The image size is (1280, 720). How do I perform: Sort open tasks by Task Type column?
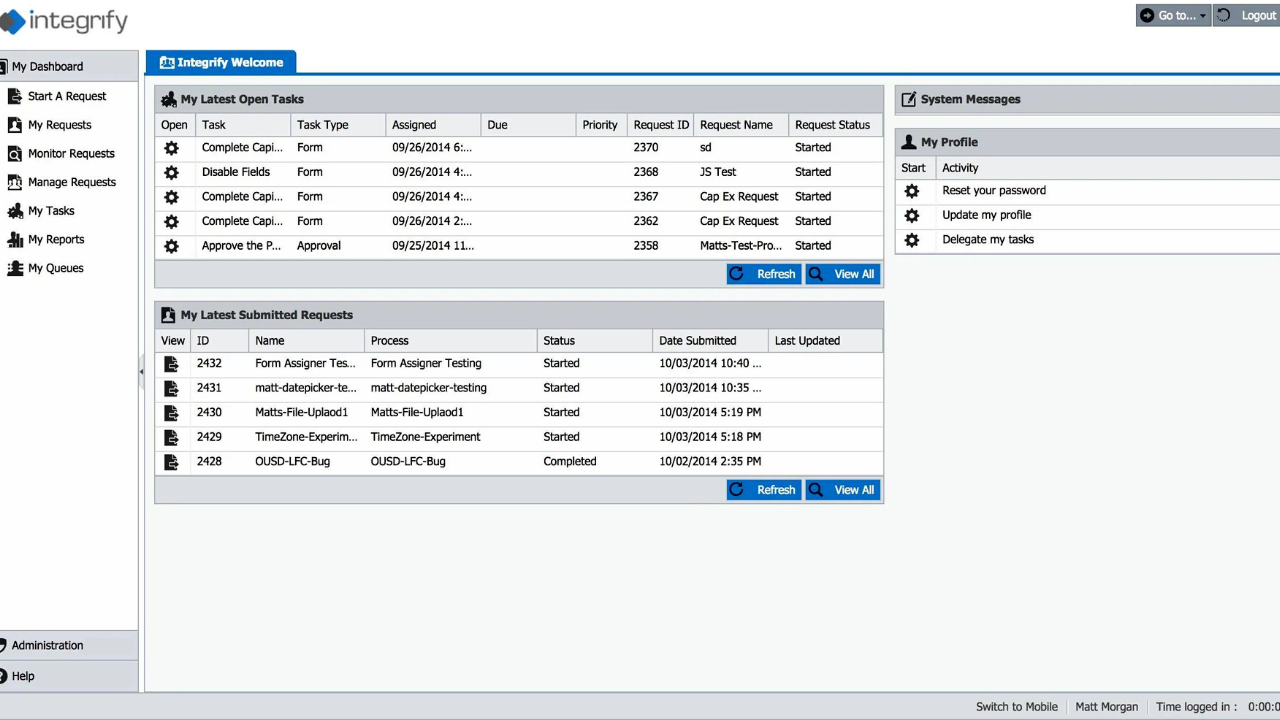coord(338,125)
